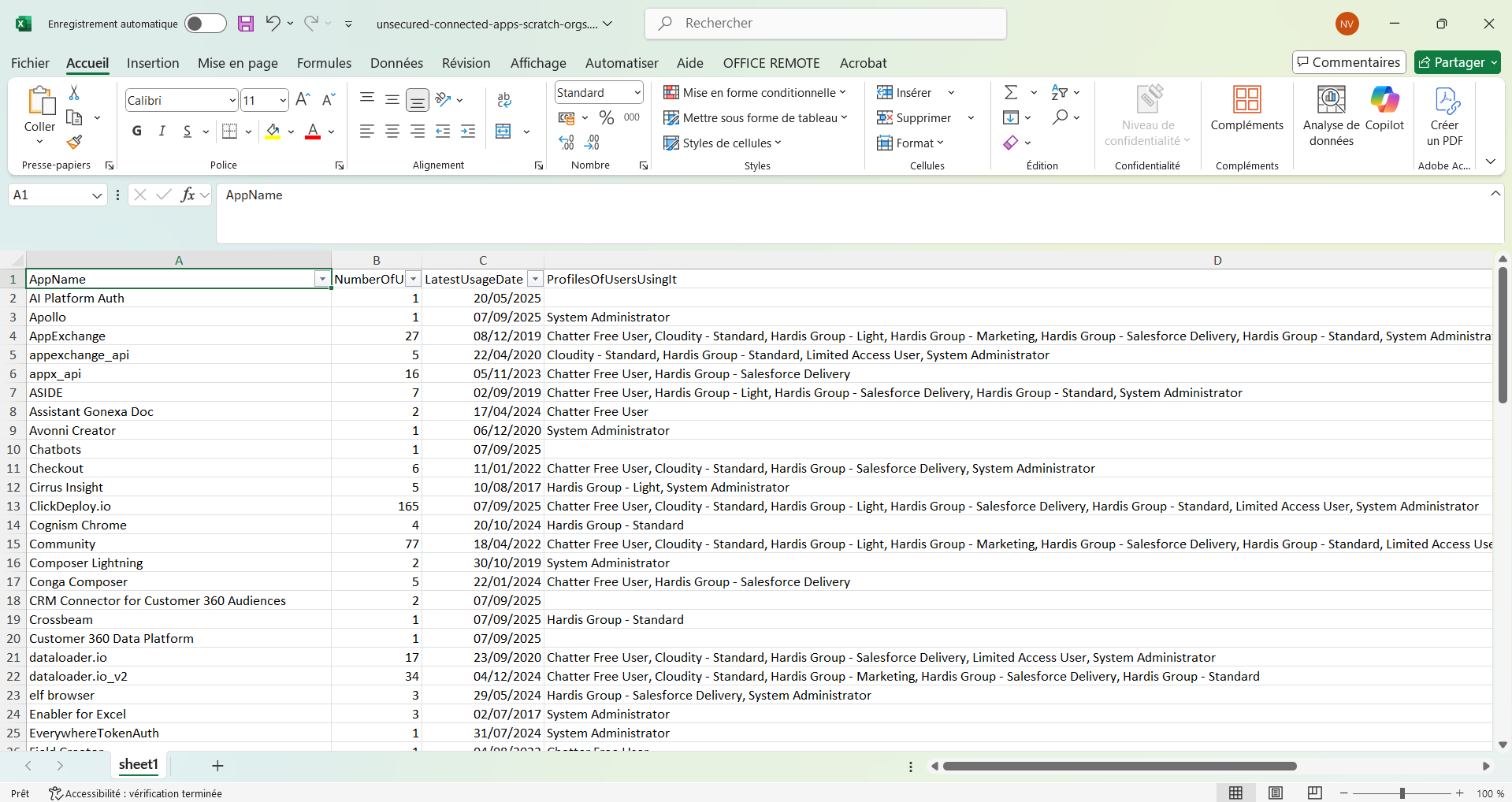Image resolution: width=1512 pixels, height=802 pixels.
Task: Toggle Enregistrement automatique switch
Action: [x=206, y=24]
